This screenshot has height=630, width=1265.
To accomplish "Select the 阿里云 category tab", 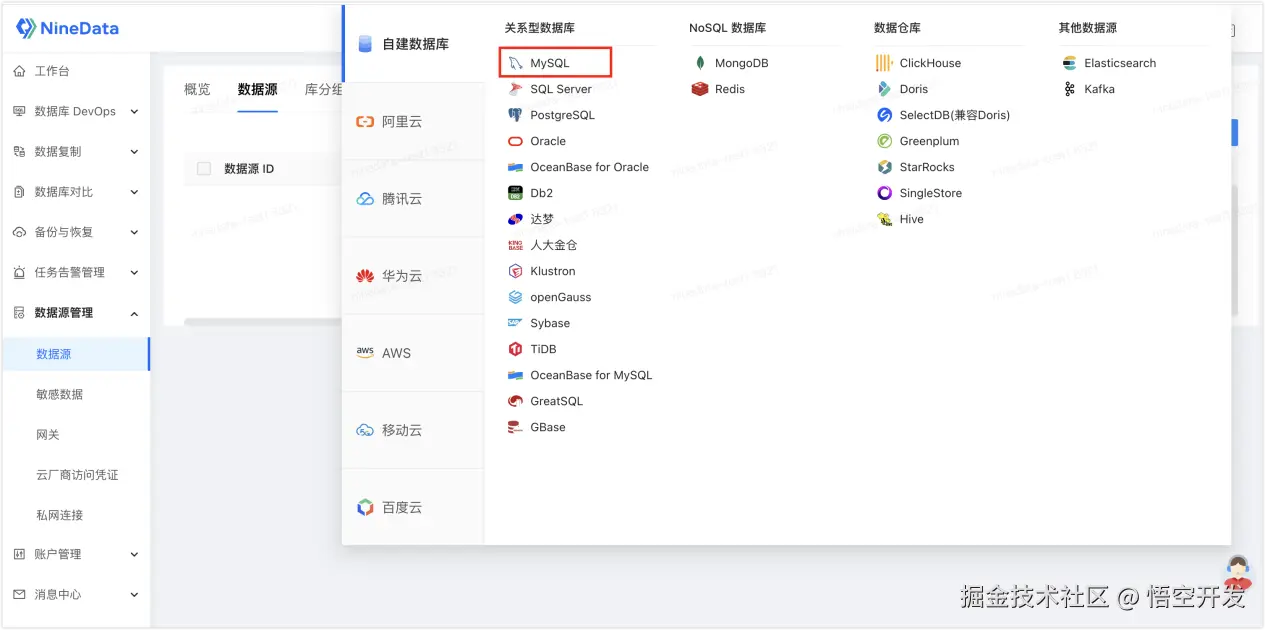I will pyautogui.click(x=413, y=121).
